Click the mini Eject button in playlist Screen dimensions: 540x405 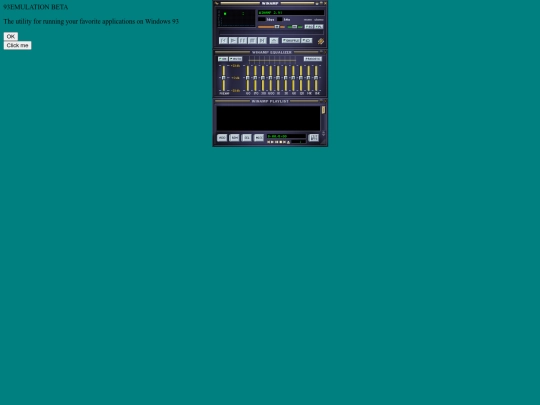(289, 142)
